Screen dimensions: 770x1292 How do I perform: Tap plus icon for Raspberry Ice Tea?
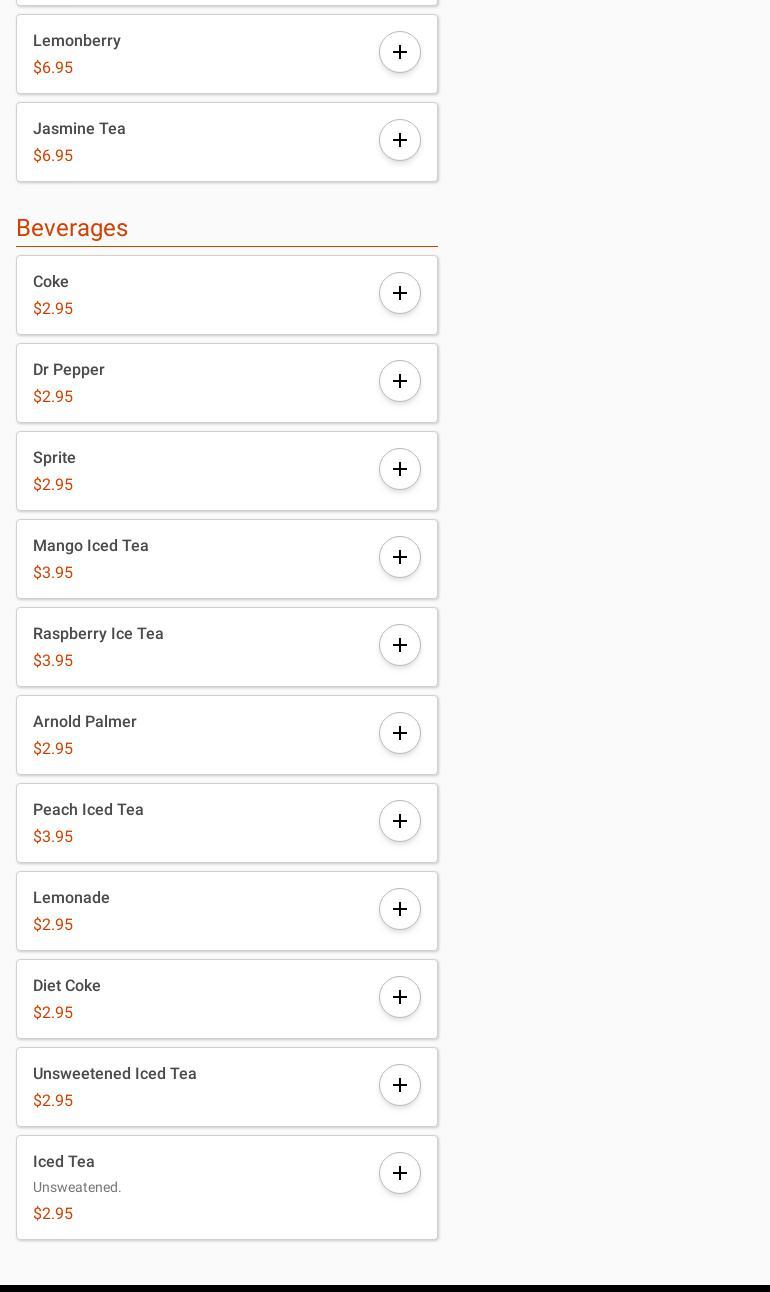point(400,645)
